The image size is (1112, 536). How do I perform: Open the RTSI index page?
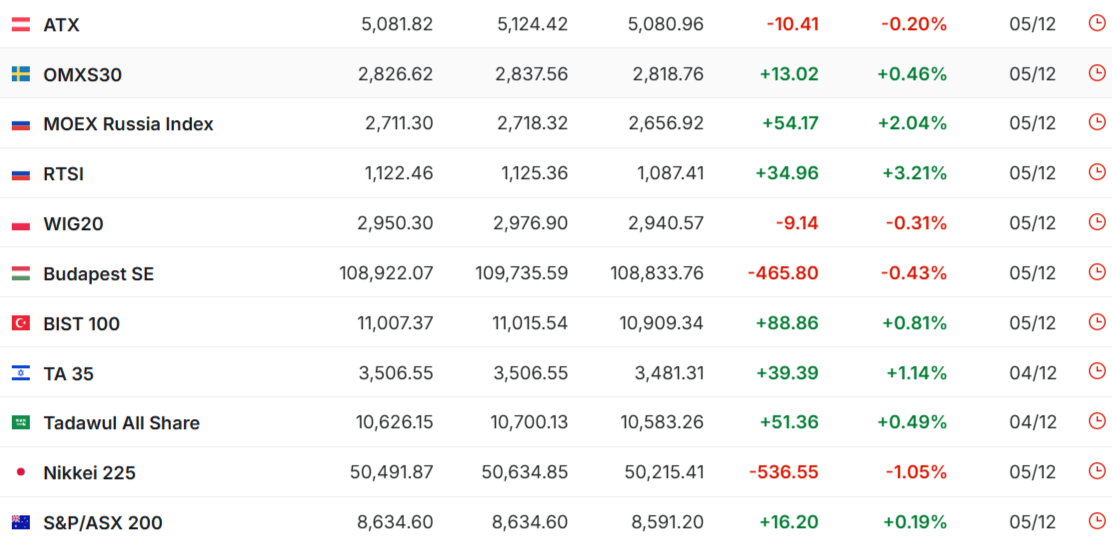click(63, 174)
